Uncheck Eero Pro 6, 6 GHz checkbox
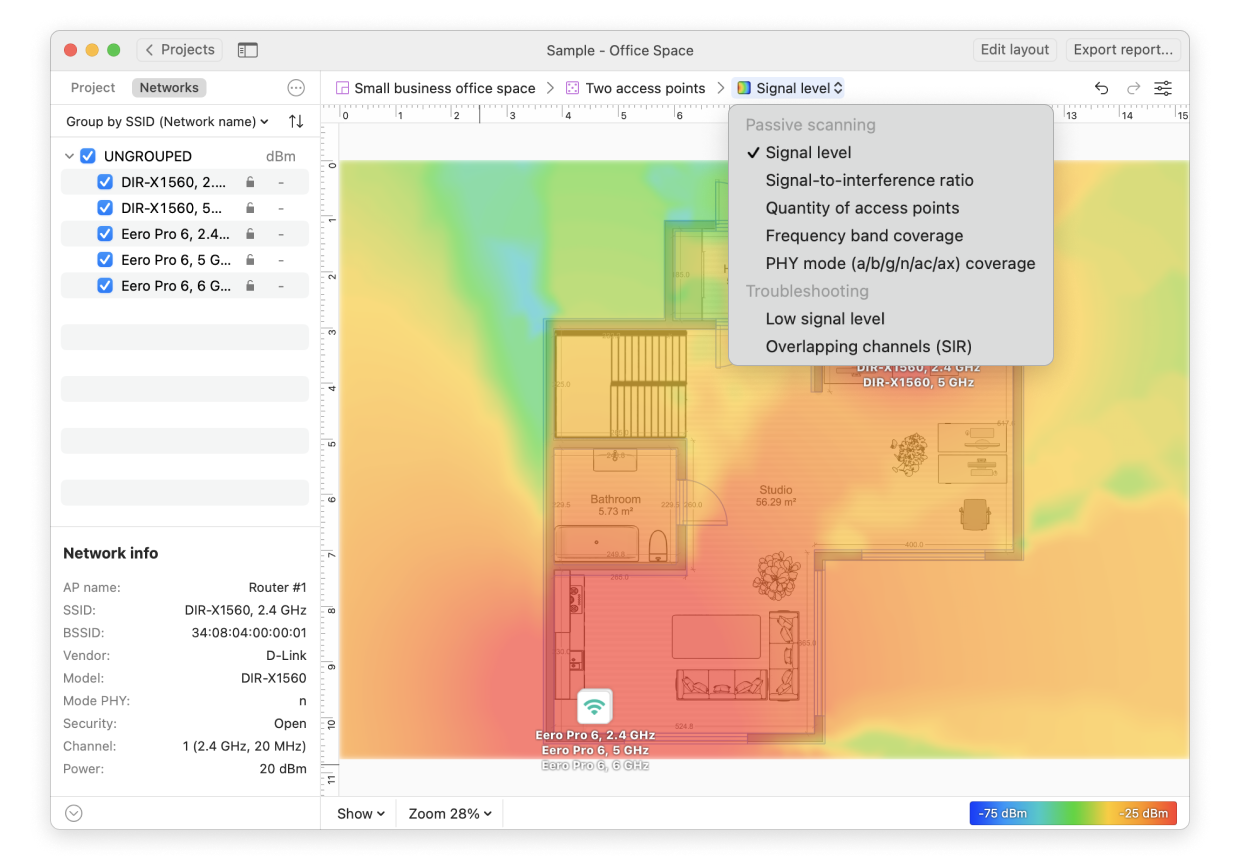This screenshot has width=1240, height=860. 105,286
